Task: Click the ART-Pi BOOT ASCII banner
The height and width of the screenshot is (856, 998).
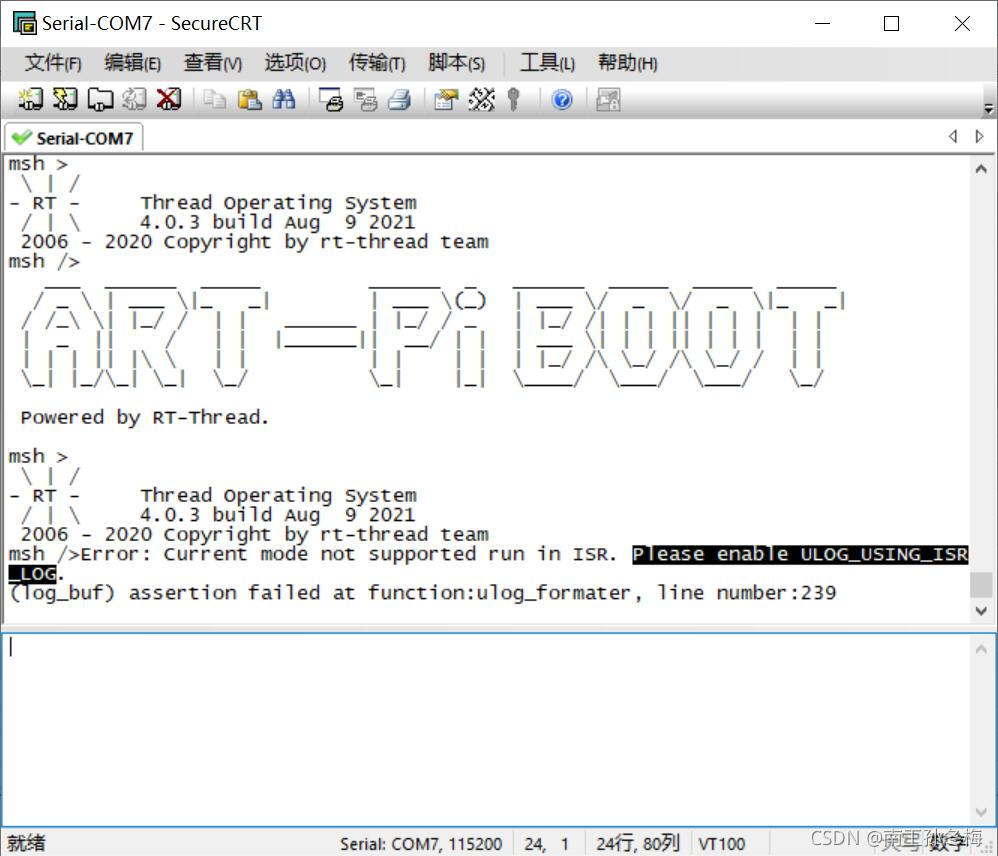Action: [433, 337]
